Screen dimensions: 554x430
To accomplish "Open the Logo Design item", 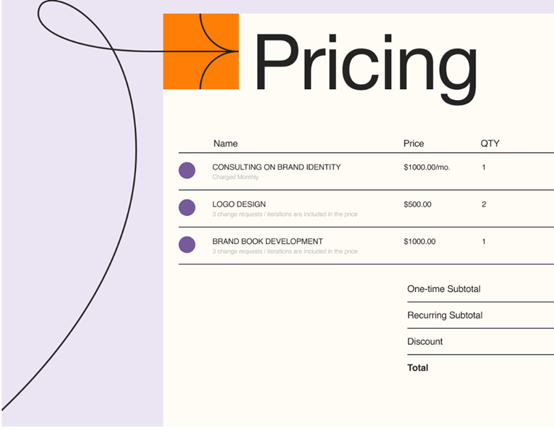I will pyautogui.click(x=239, y=204).
